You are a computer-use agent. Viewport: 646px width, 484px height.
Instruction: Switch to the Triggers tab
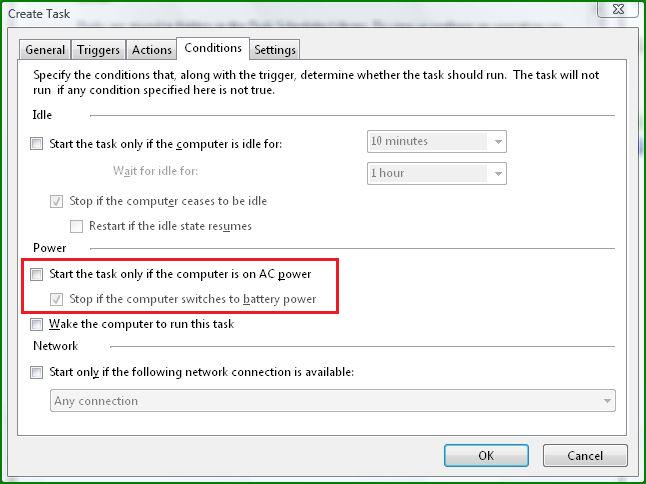point(98,50)
